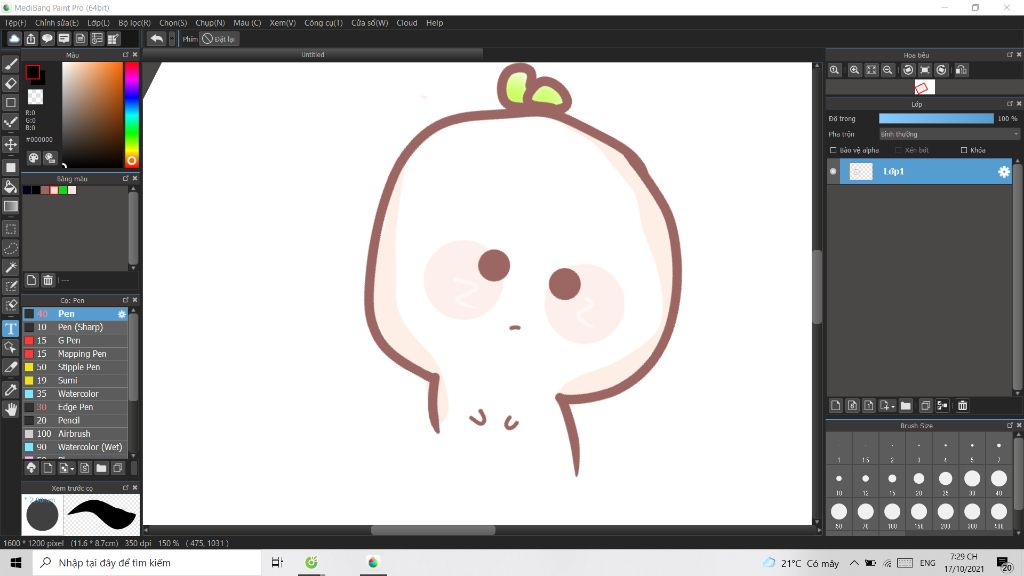Open Lớp(L) menu
This screenshot has width=1024, height=576.
pos(99,23)
